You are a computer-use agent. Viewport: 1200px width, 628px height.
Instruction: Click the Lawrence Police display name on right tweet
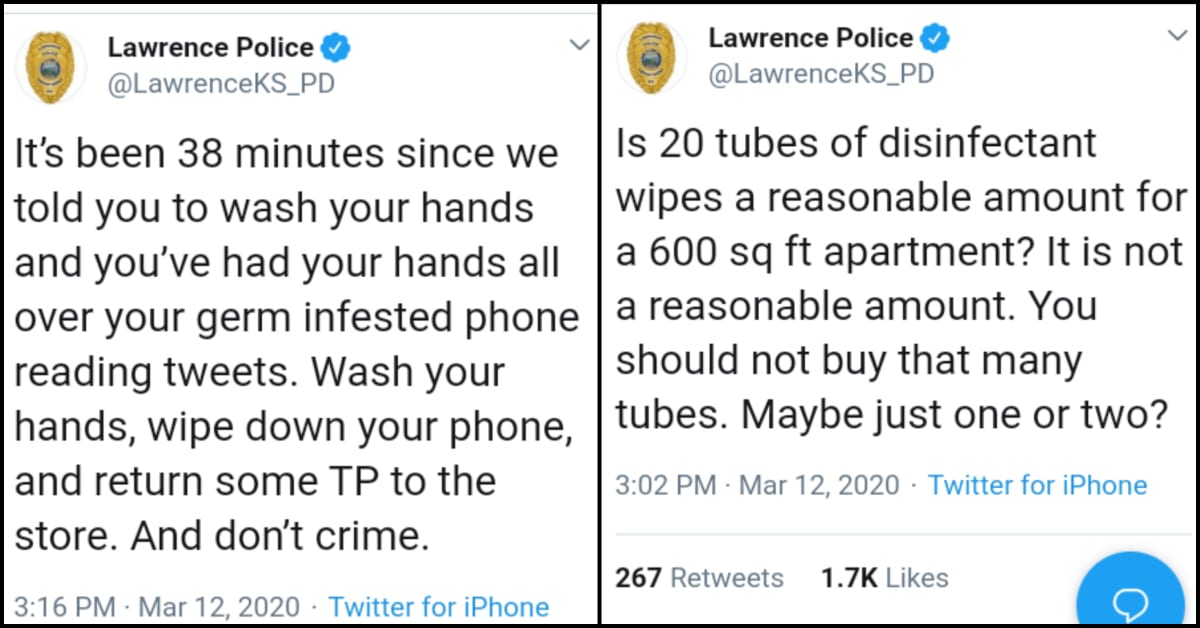(x=810, y=38)
